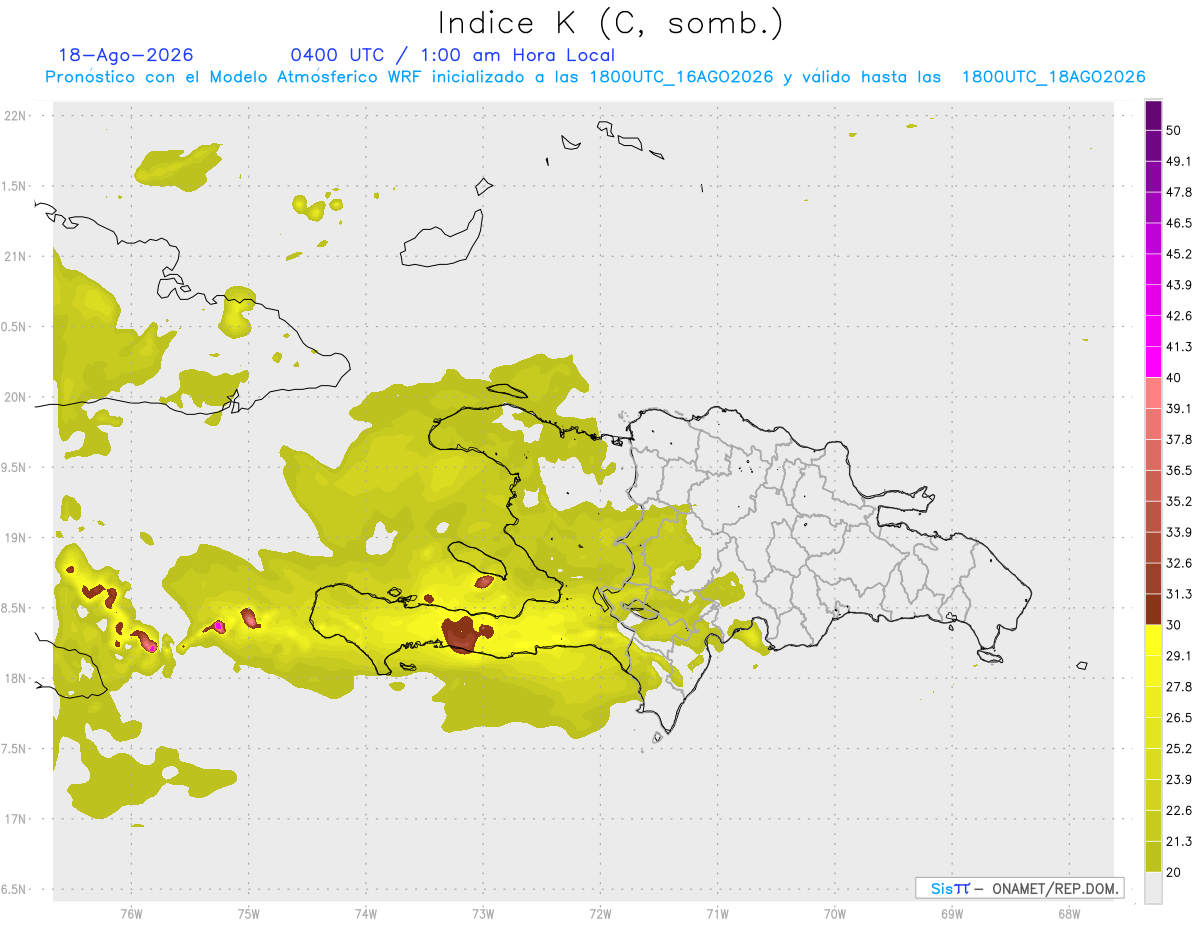The width and height of the screenshot is (1200, 927).
Task: Click the colorbar label '39.1'
Action: (x=1179, y=409)
